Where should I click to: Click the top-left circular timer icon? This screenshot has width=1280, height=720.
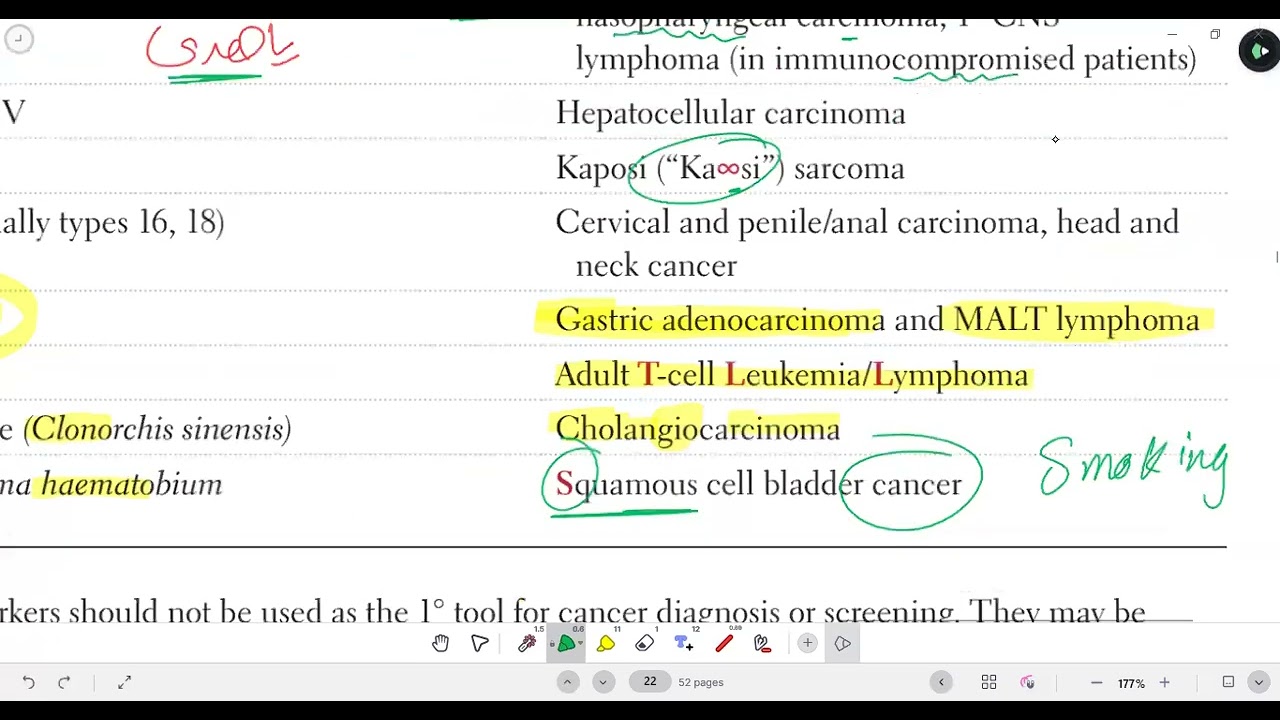[19, 39]
